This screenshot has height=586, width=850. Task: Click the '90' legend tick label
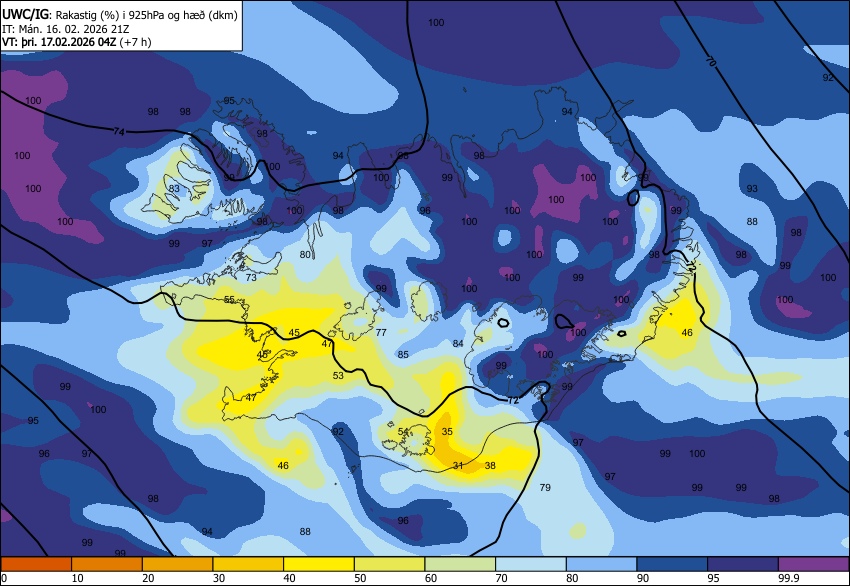[x=643, y=578]
